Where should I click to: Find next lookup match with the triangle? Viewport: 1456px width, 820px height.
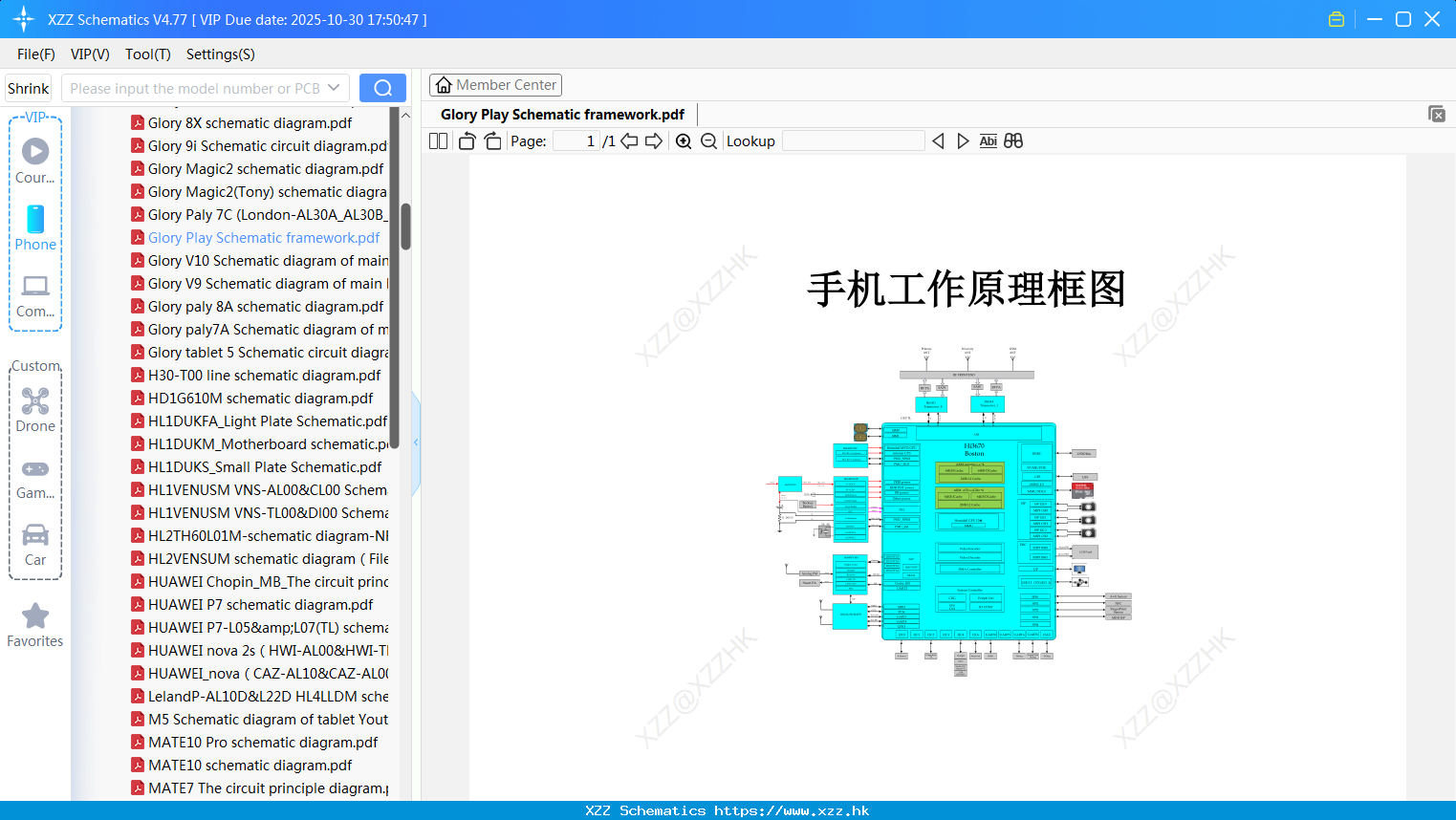[963, 141]
